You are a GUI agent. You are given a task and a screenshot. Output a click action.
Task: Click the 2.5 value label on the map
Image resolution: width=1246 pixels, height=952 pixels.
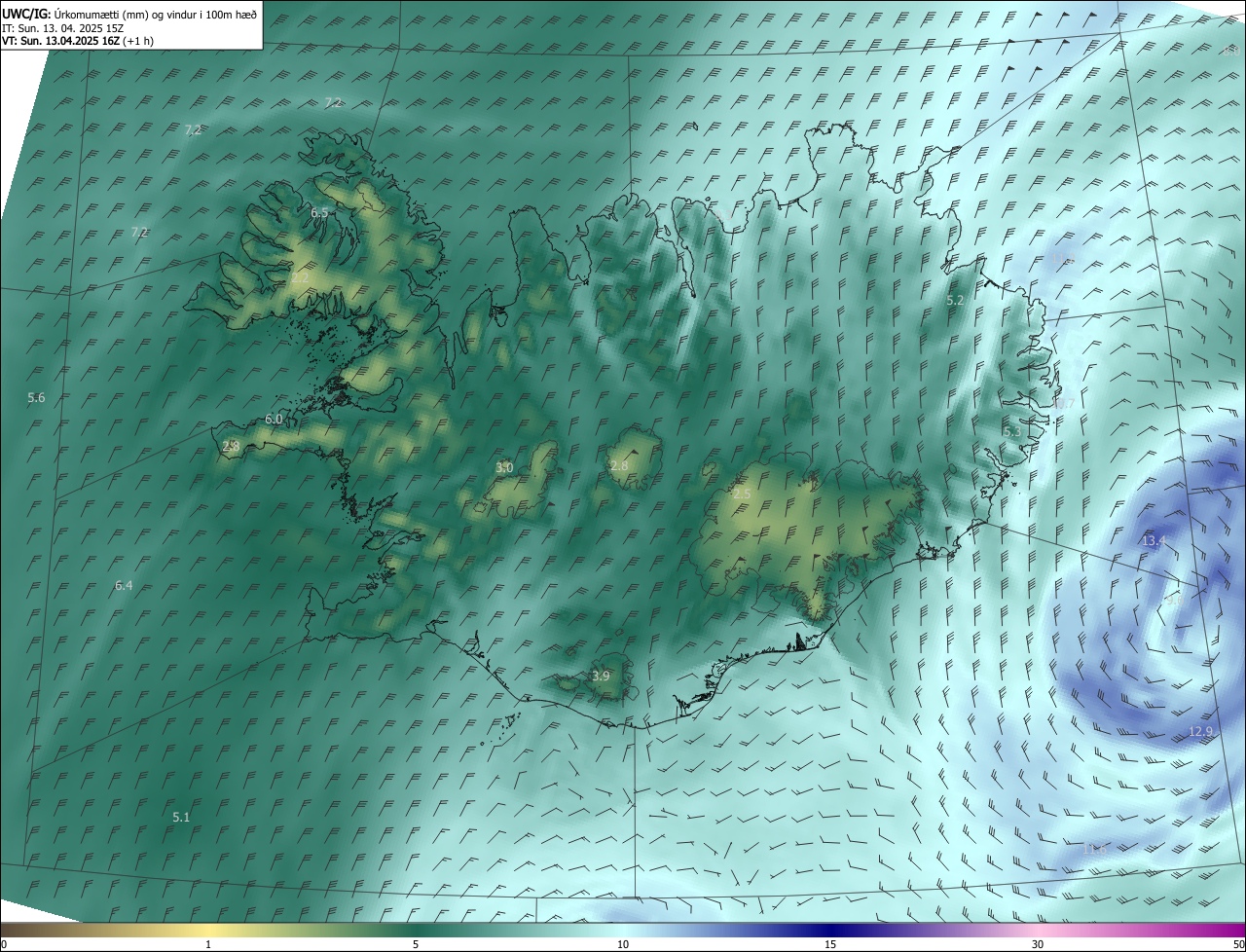pyautogui.click(x=742, y=494)
